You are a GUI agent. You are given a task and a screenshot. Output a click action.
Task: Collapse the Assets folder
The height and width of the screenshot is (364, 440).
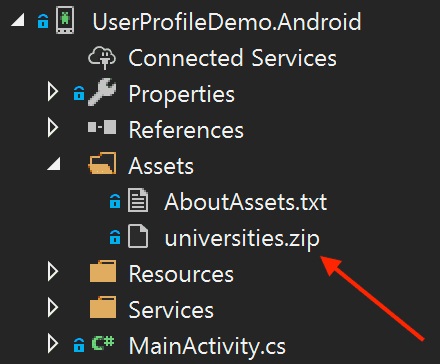pos(54,164)
